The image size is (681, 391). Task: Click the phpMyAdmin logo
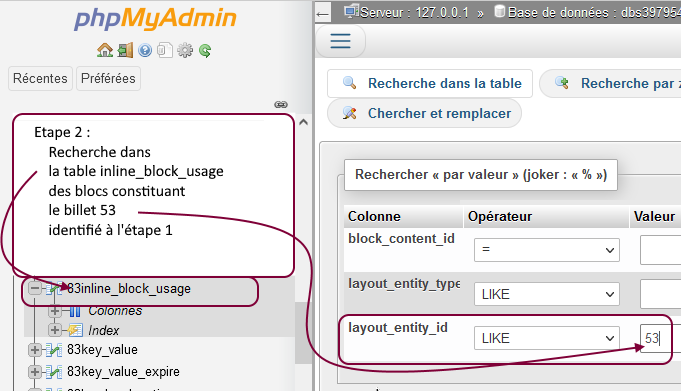[x=155, y=18]
